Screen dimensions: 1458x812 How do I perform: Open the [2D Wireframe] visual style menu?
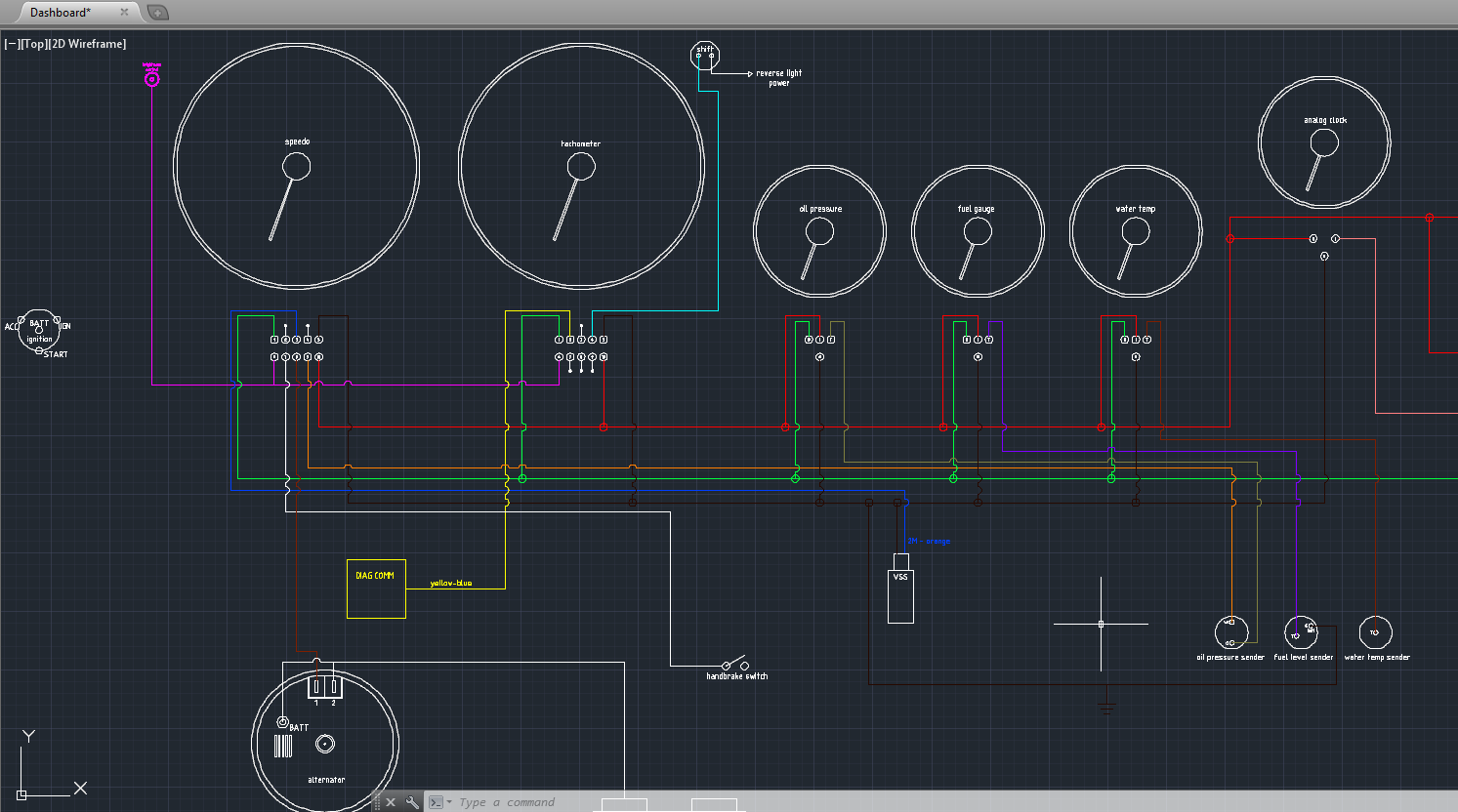88,44
